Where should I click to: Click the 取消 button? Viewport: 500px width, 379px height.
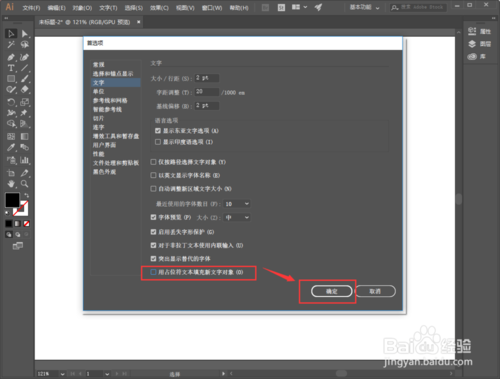(x=375, y=291)
